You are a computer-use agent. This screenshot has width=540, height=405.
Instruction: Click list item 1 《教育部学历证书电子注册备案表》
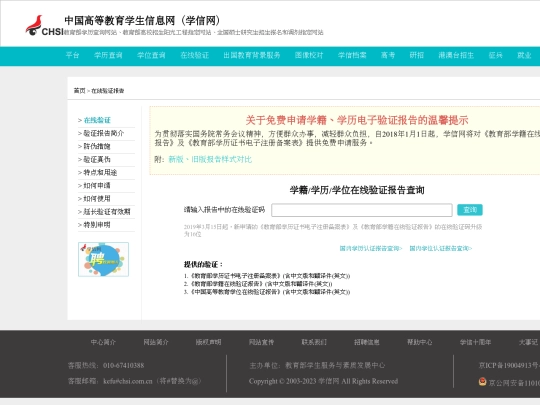click(x=267, y=276)
